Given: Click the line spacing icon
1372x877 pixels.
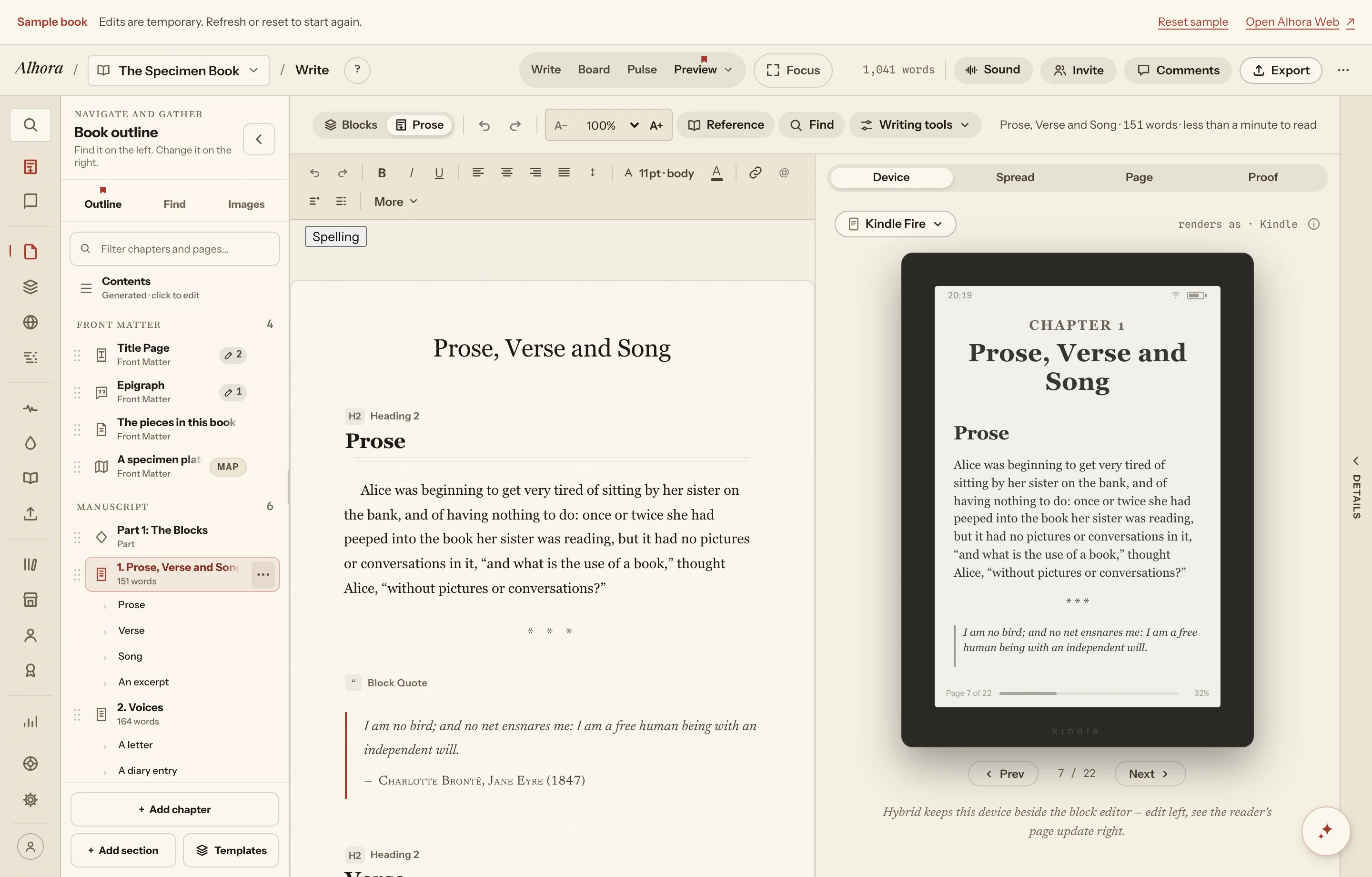Looking at the screenshot, I should (593, 172).
